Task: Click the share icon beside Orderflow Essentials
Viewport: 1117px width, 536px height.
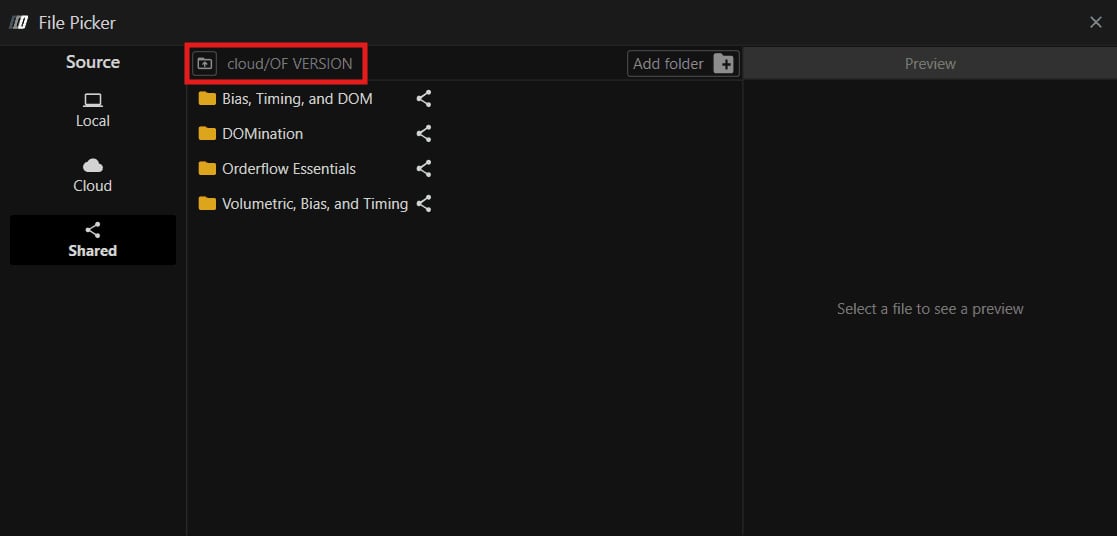Action: click(424, 168)
